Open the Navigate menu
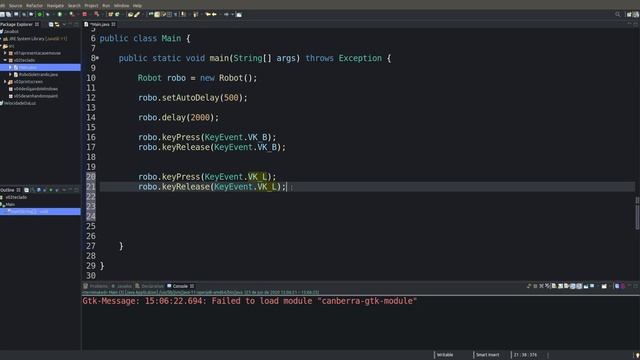 pos(55,6)
